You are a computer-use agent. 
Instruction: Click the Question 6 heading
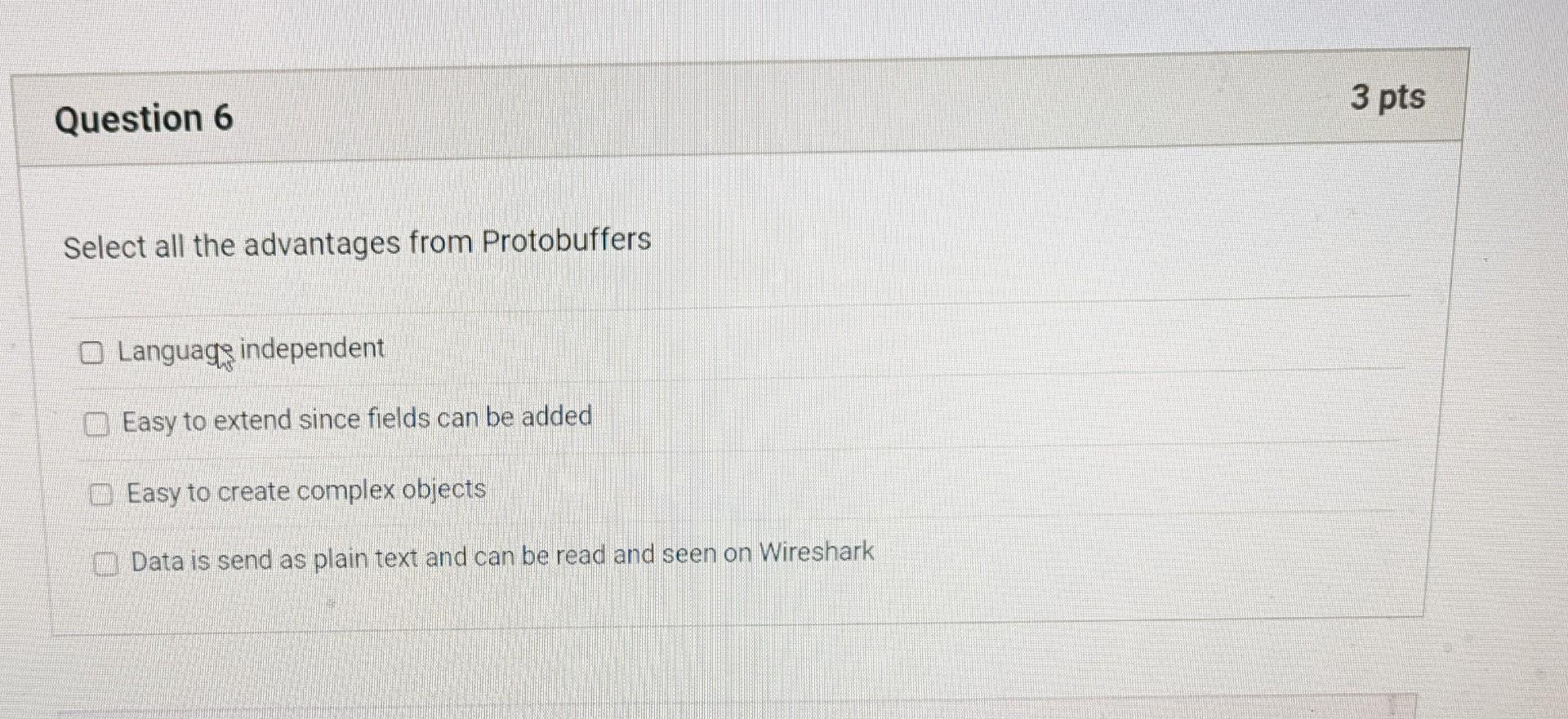click(x=144, y=118)
